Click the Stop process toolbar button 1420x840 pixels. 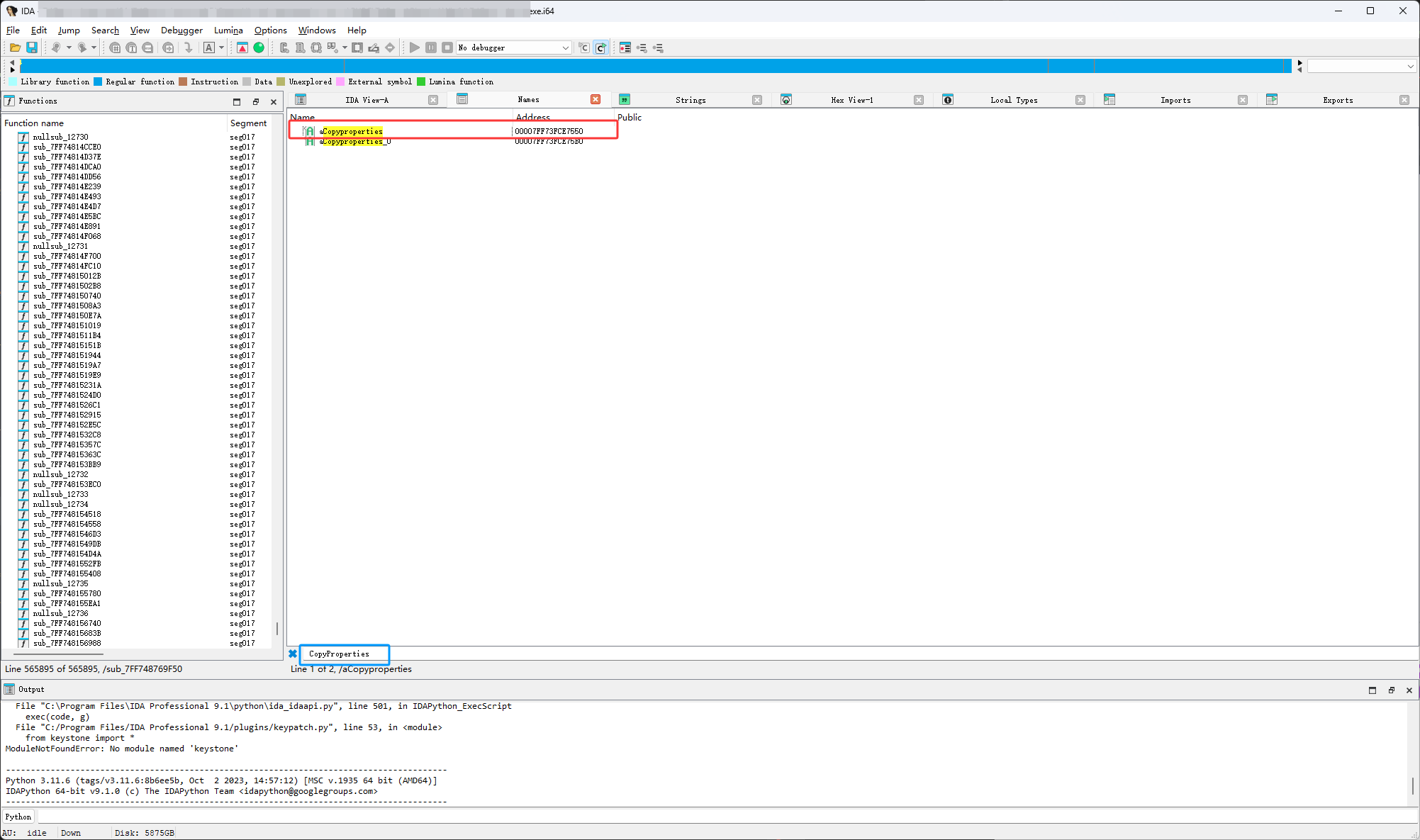pyautogui.click(x=447, y=47)
